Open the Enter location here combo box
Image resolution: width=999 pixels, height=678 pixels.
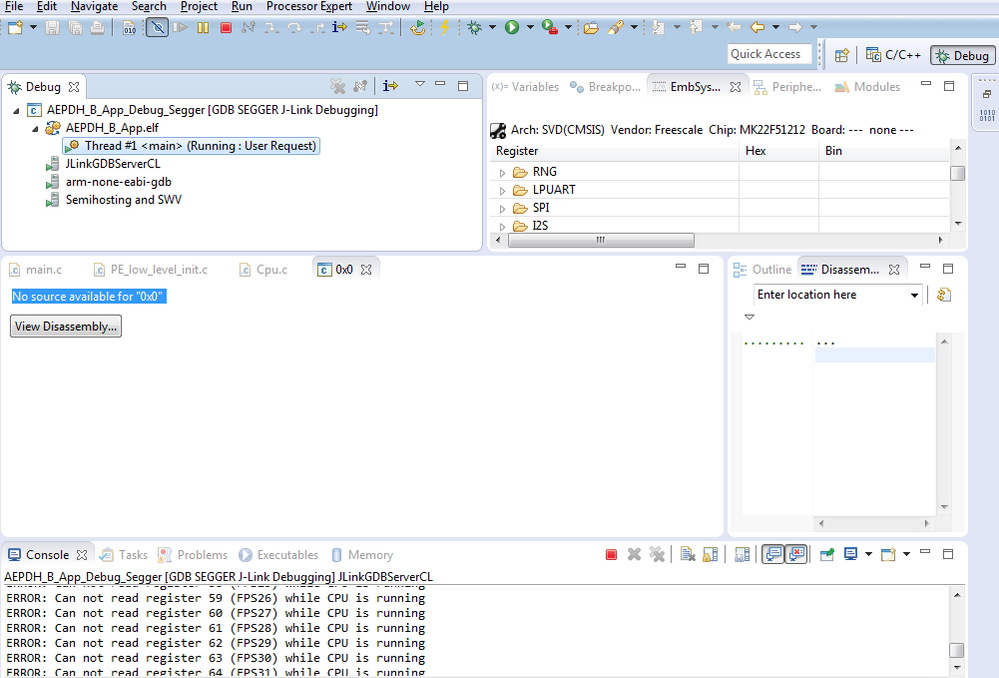(x=837, y=295)
